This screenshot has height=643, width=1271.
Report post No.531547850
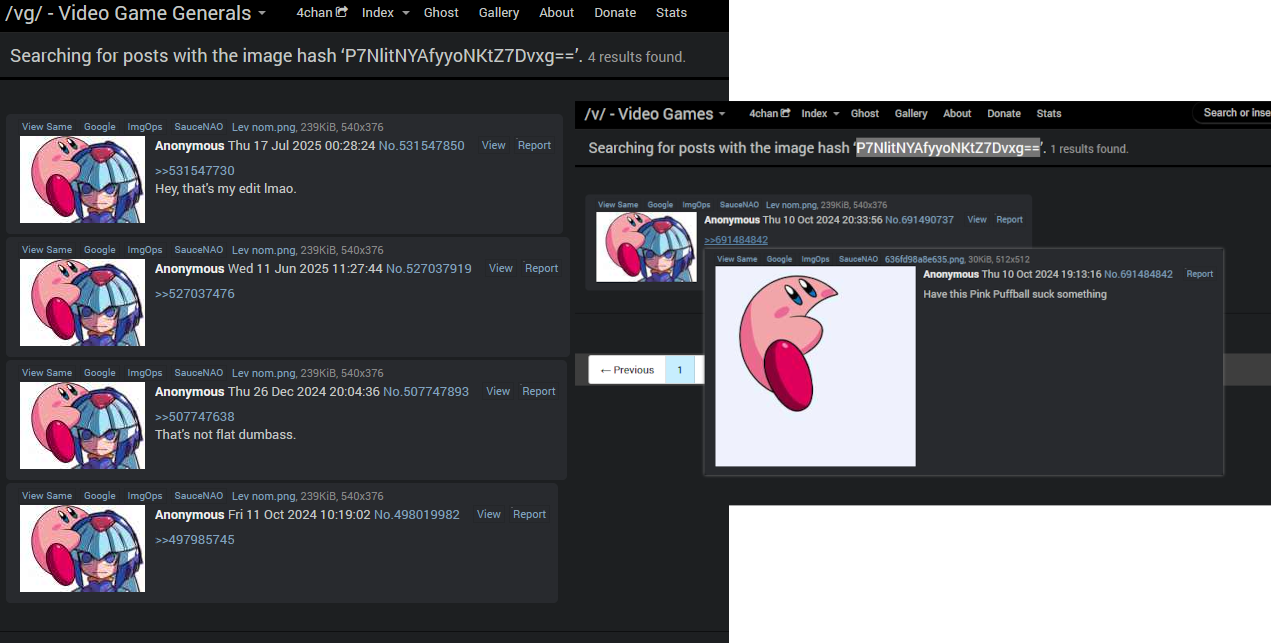pos(534,146)
